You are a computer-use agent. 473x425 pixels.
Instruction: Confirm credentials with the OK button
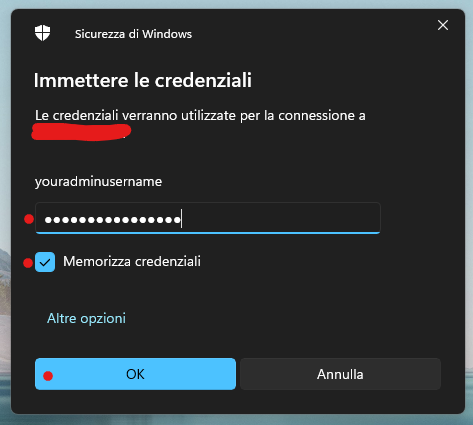pyautogui.click(x=135, y=374)
